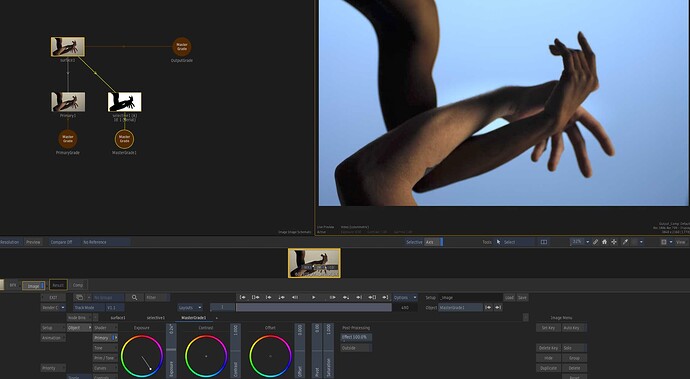Select the surface1 node thumbnail
The height and width of the screenshot is (379, 690).
click(68, 47)
